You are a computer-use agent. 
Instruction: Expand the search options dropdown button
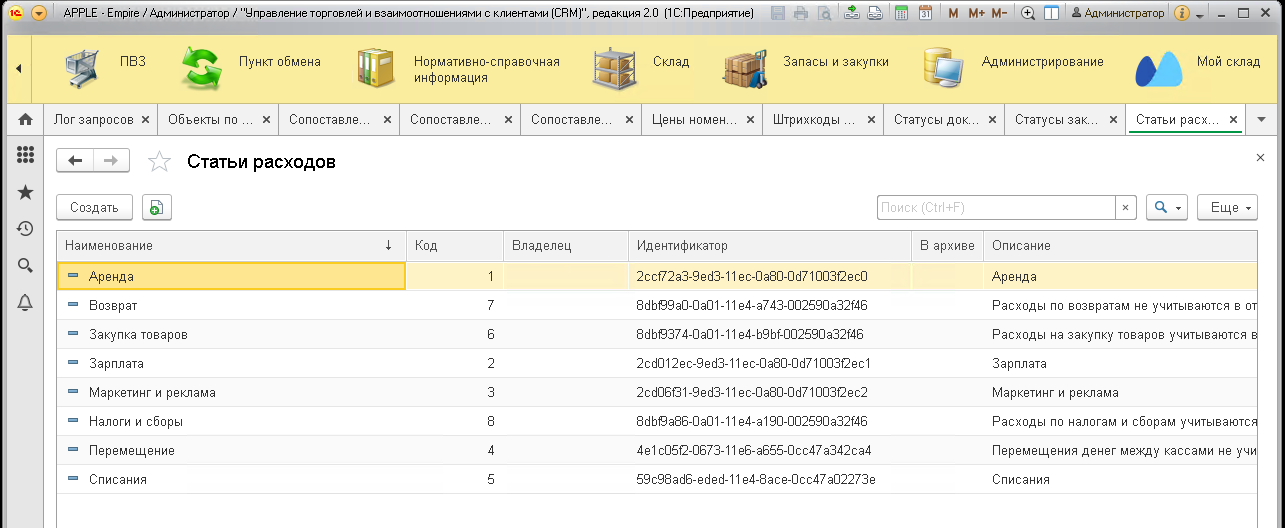tap(1167, 207)
